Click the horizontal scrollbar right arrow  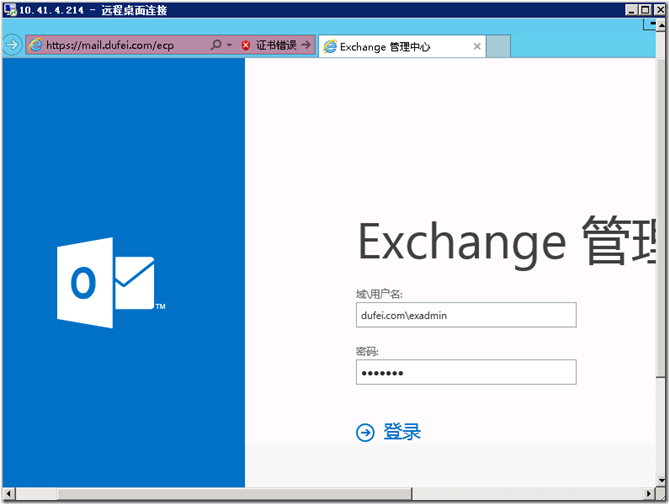click(649, 494)
